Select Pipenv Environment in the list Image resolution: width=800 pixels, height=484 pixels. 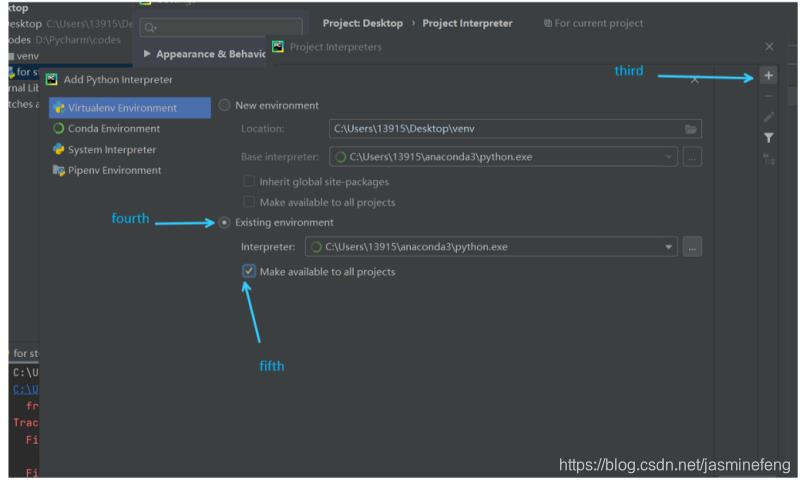click(x=130, y=170)
